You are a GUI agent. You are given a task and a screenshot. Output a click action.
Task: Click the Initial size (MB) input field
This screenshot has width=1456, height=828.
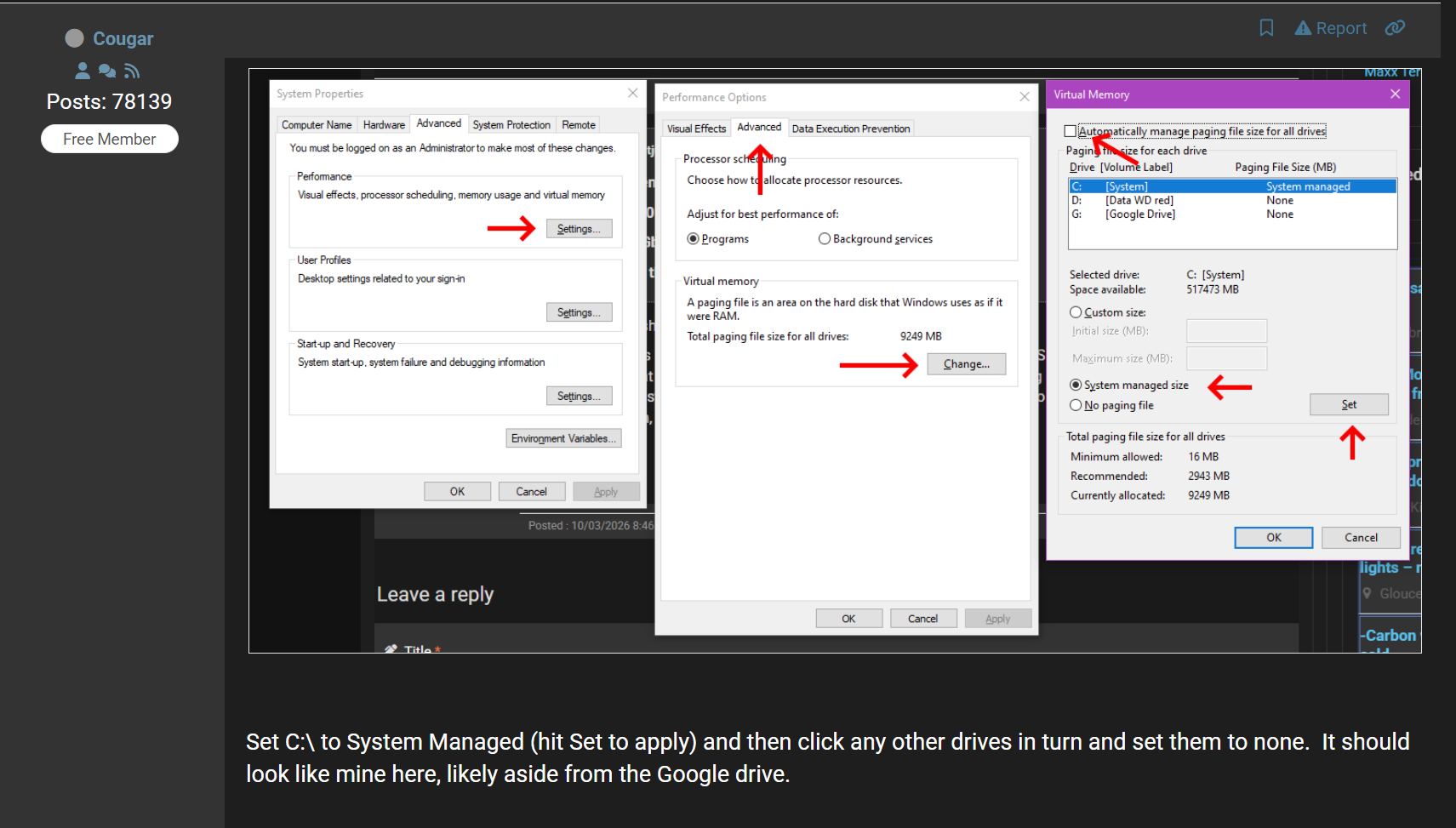tap(1226, 331)
